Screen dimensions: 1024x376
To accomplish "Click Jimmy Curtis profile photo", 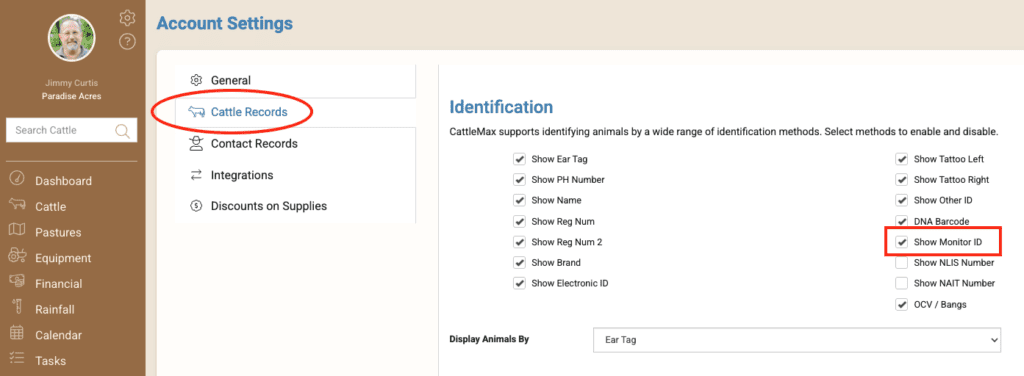I will [x=71, y=38].
